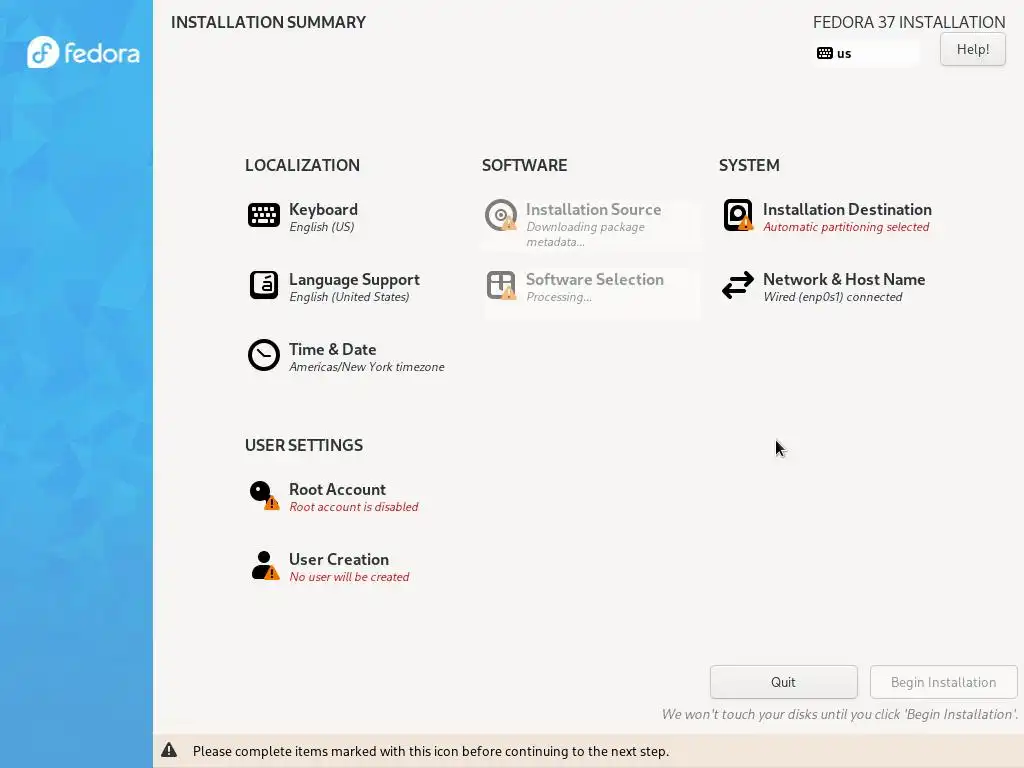1024x768 pixels.
Task: Click the Software Selection package icon
Action: [501, 285]
